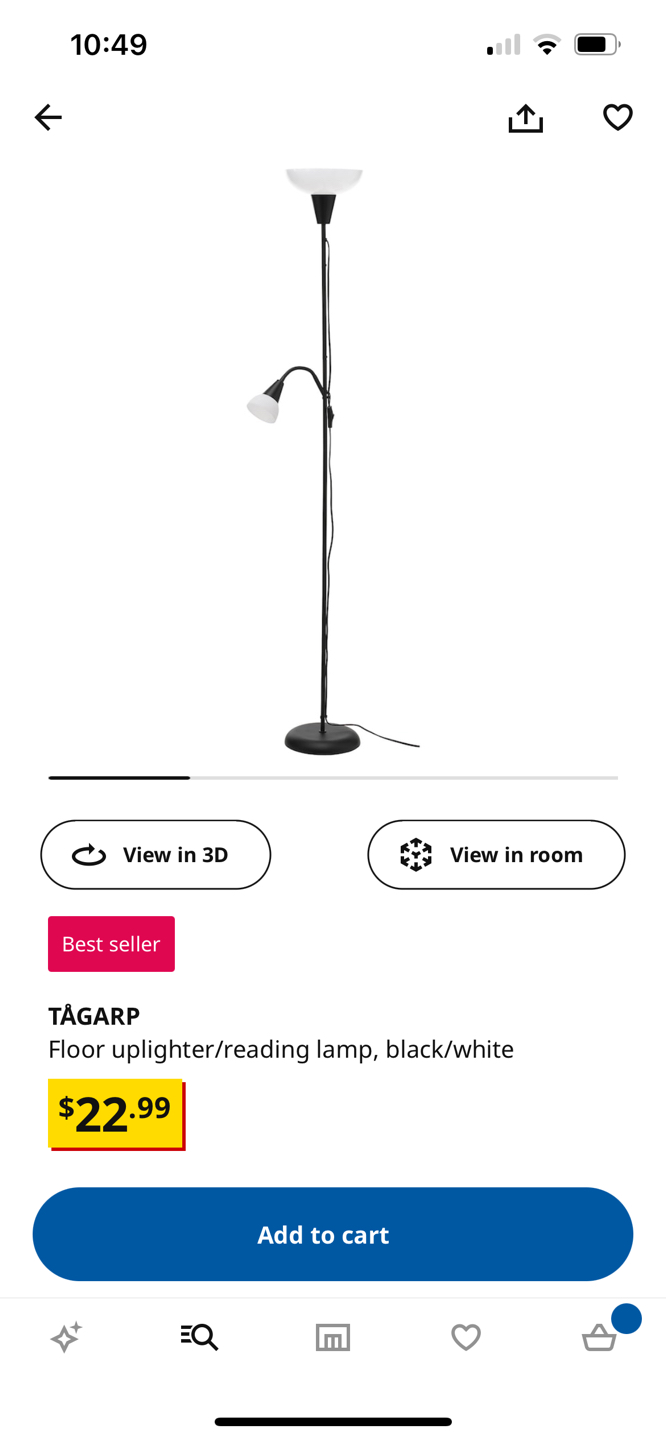This screenshot has height=1440, width=666.
Task: Switch to the search browse tab
Action: tap(199, 1337)
